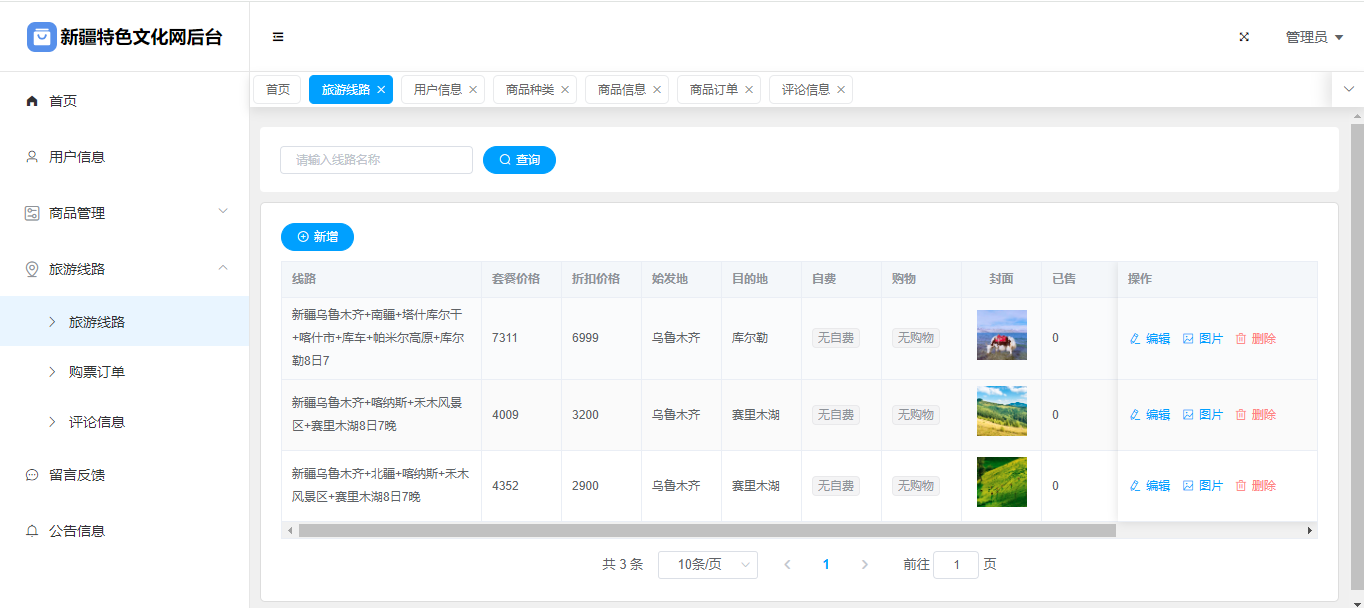Close the 商品订单 tab
1364x608 pixels.
click(749, 90)
